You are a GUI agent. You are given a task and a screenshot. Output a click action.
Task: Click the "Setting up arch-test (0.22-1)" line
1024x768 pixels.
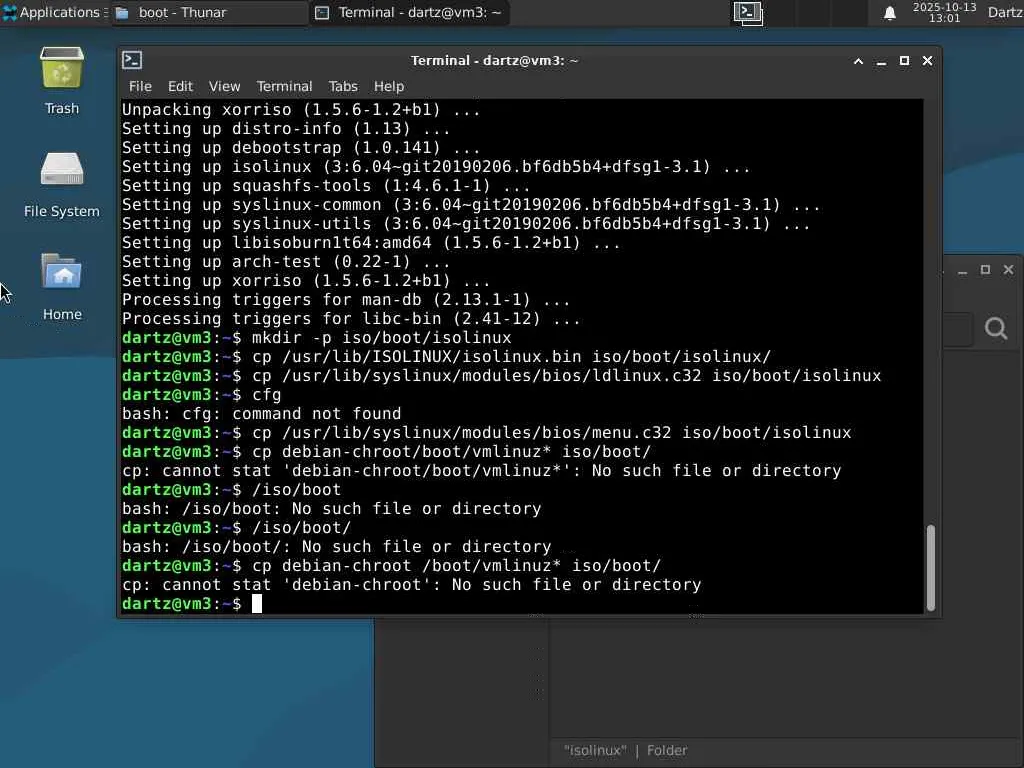click(286, 262)
